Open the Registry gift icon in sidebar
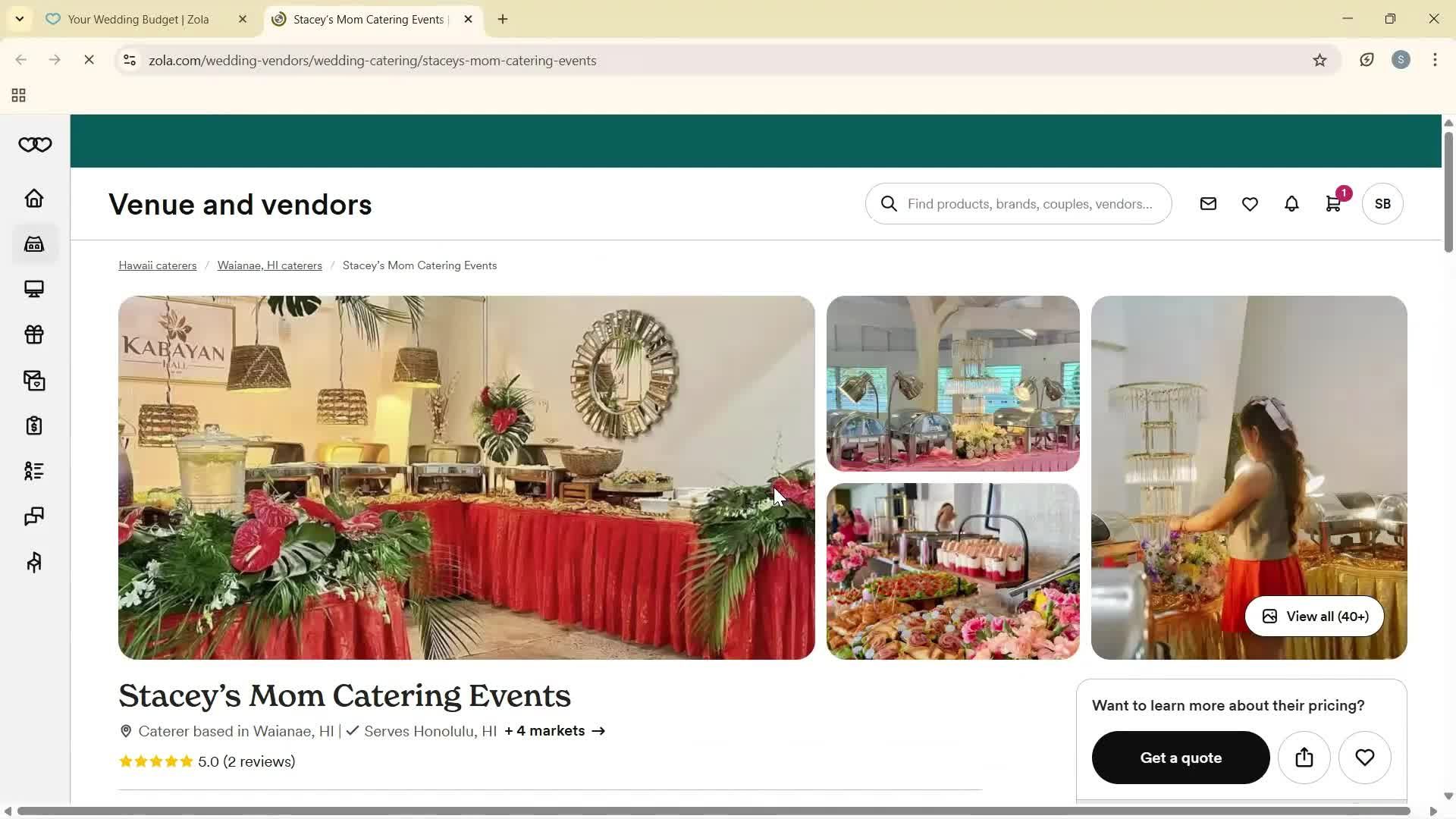 point(33,334)
